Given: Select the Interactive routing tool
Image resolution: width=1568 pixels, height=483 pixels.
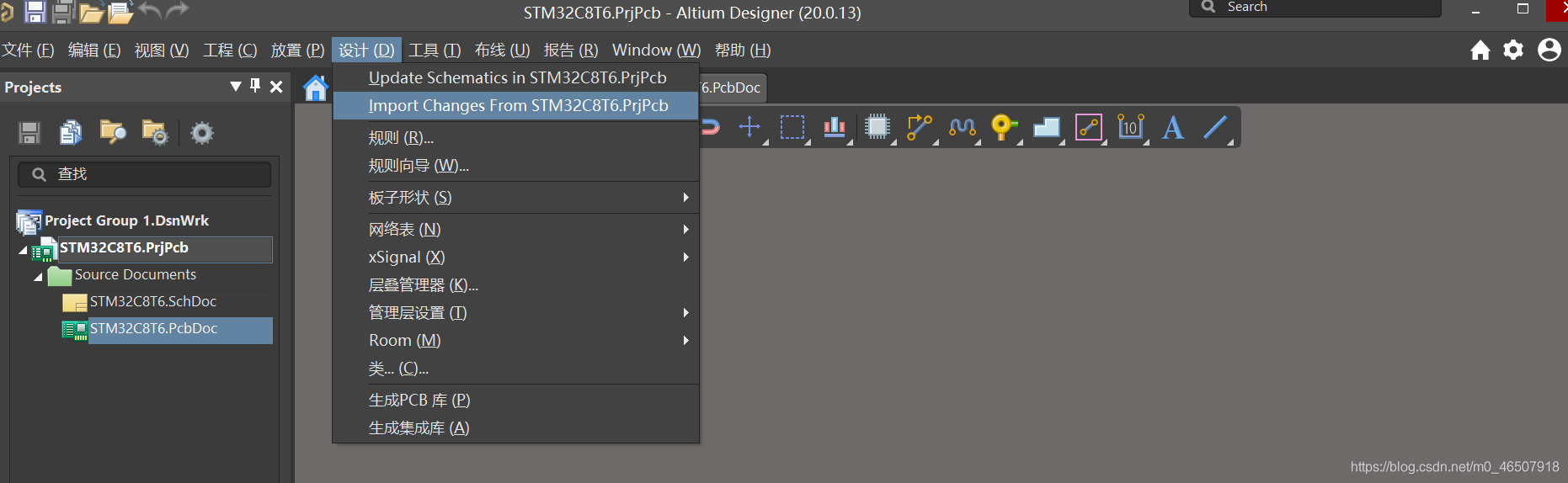Looking at the screenshot, I should click(x=920, y=127).
